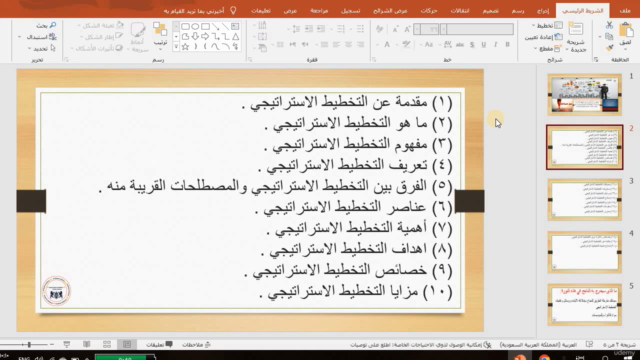Switch to Normal view icon in status bar
The image size is (640, 360).
[127, 345]
